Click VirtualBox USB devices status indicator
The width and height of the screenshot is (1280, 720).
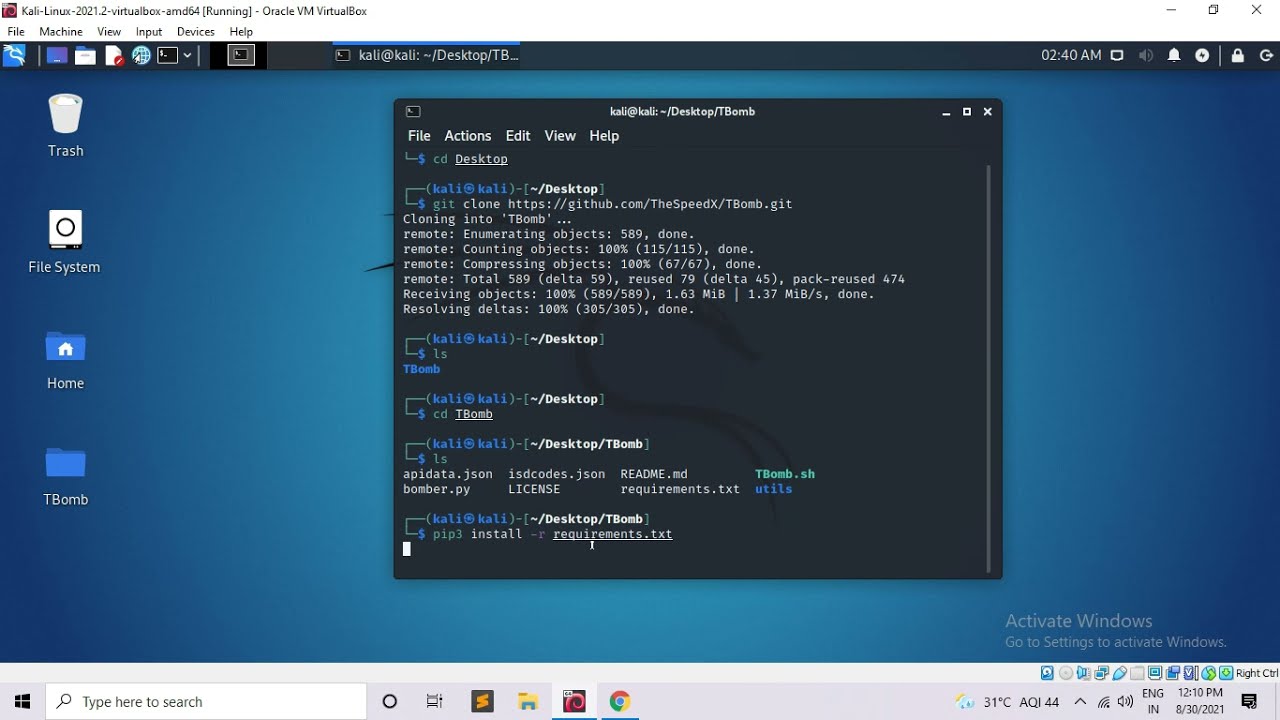(1119, 673)
